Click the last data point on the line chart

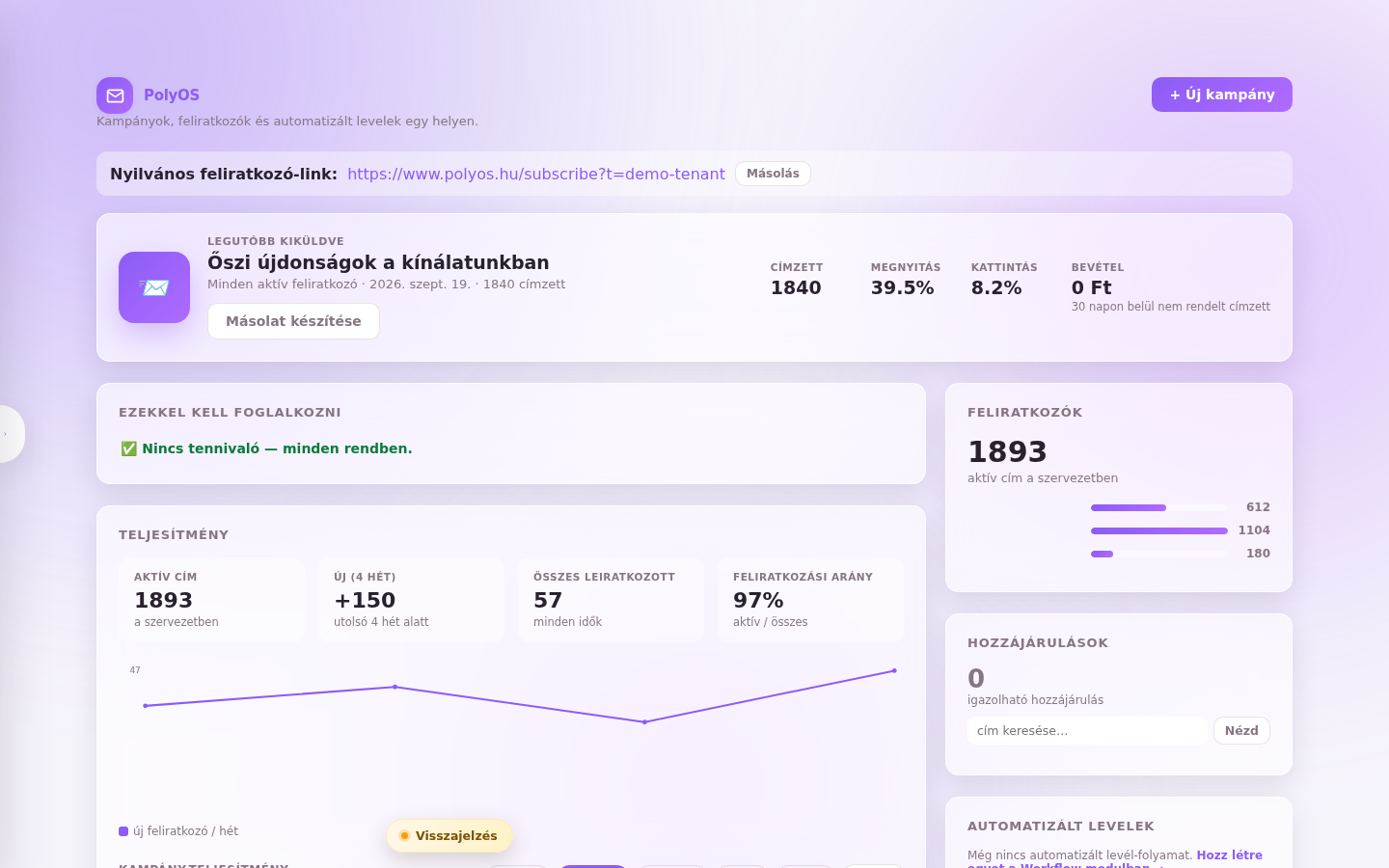(x=894, y=670)
